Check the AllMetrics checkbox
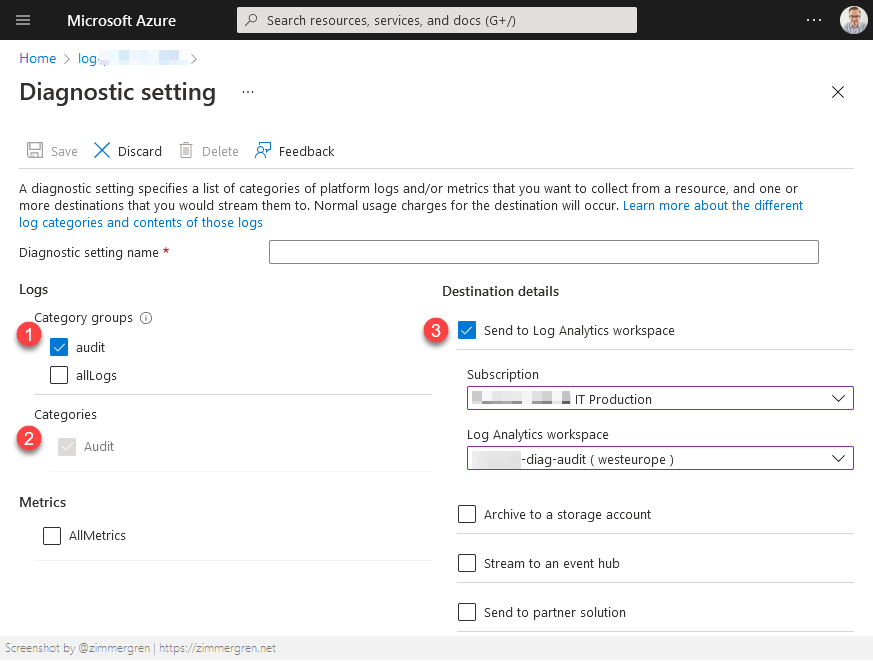Screen dimensions: 873x661 pyautogui.click(x=52, y=535)
